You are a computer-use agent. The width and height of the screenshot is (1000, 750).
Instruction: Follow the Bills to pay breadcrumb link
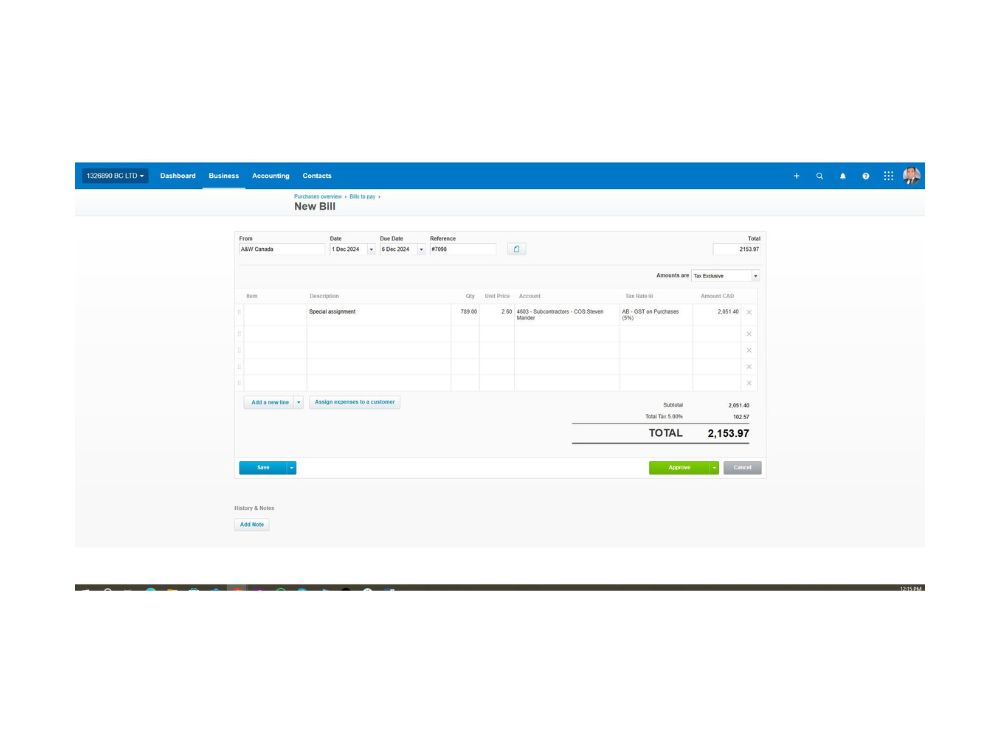point(362,196)
